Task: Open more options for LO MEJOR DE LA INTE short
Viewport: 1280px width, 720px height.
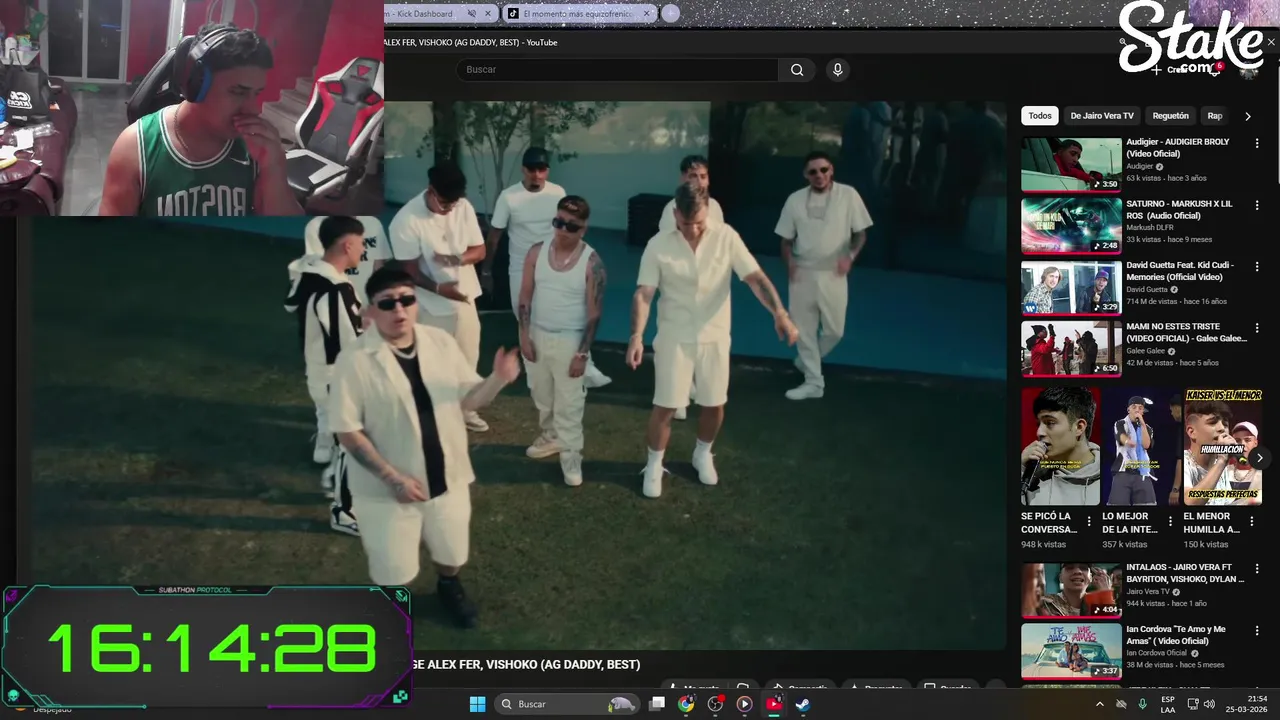Action: (x=1170, y=521)
